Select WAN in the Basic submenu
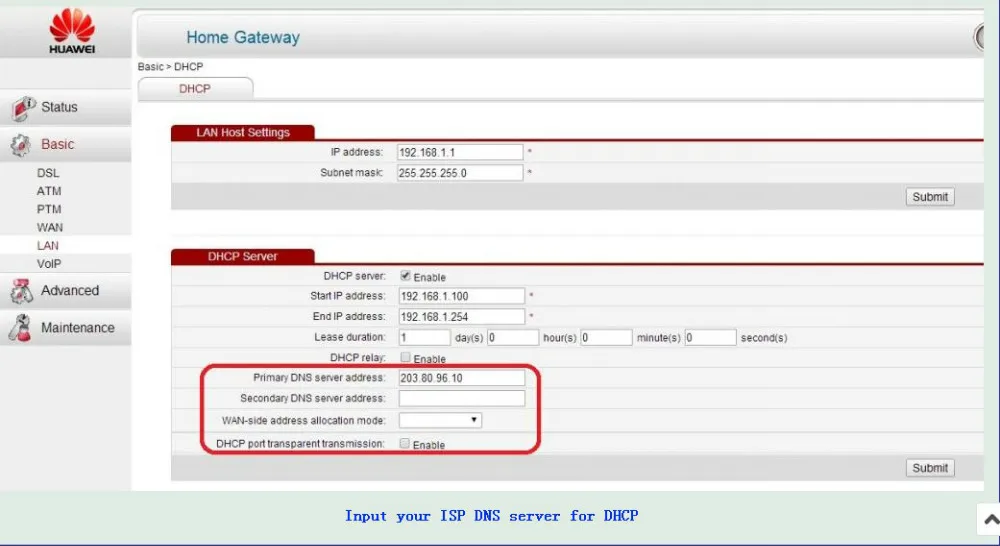Screen dimensions: 1000x546 pos(50,227)
